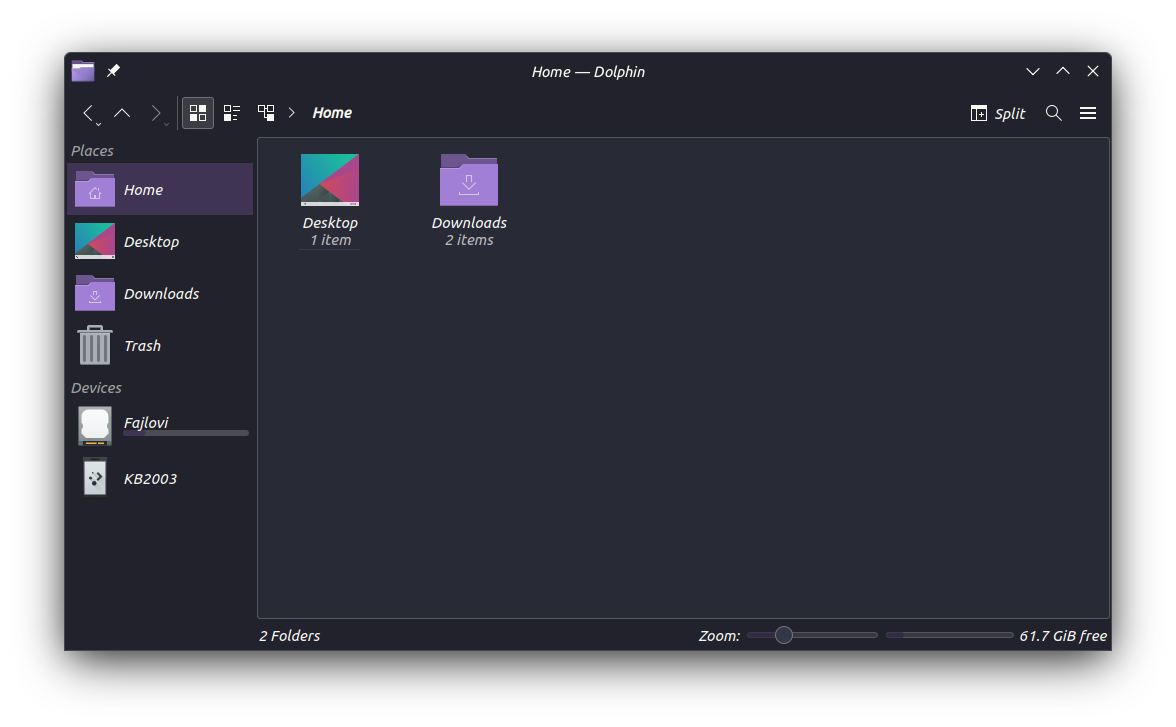Switch to Details tree view mode
This screenshot has height=727, width=1176.
pos(266,113)
